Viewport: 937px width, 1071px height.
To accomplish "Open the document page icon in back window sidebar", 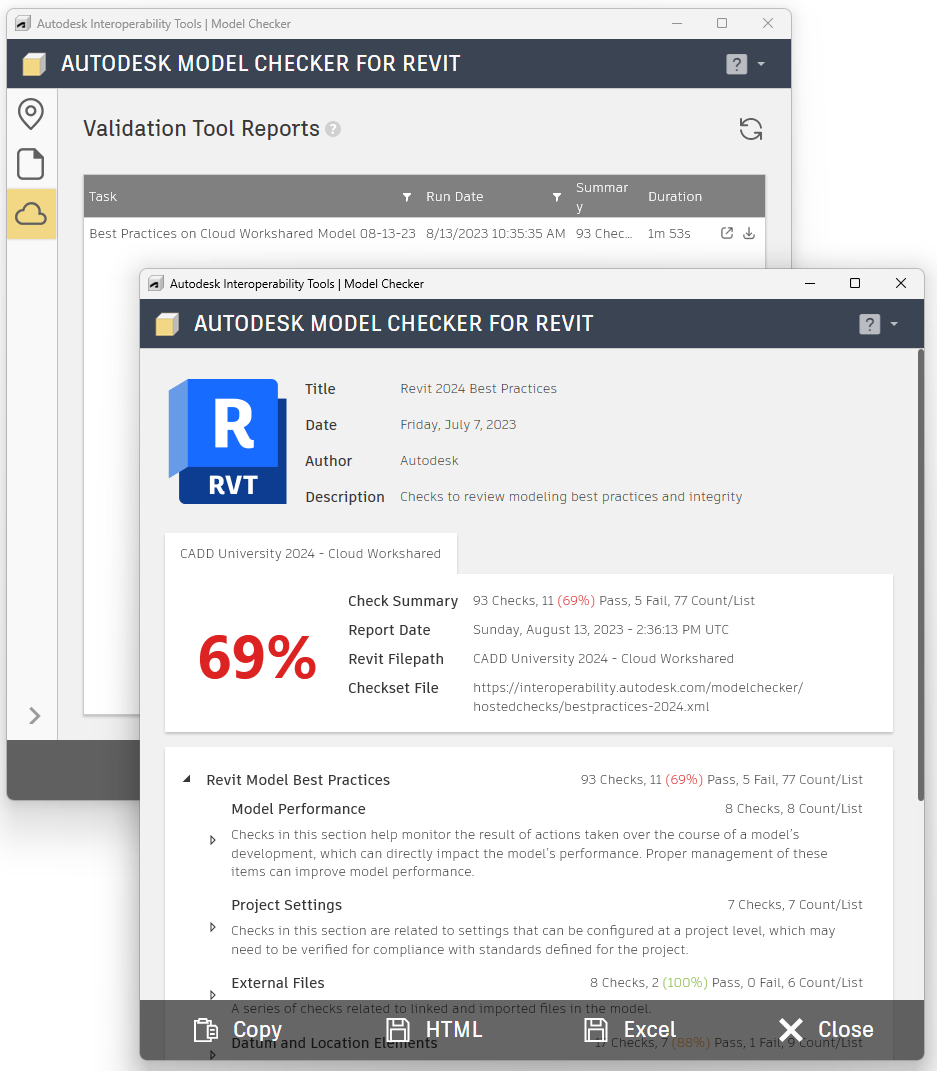I will pos(31,164).
